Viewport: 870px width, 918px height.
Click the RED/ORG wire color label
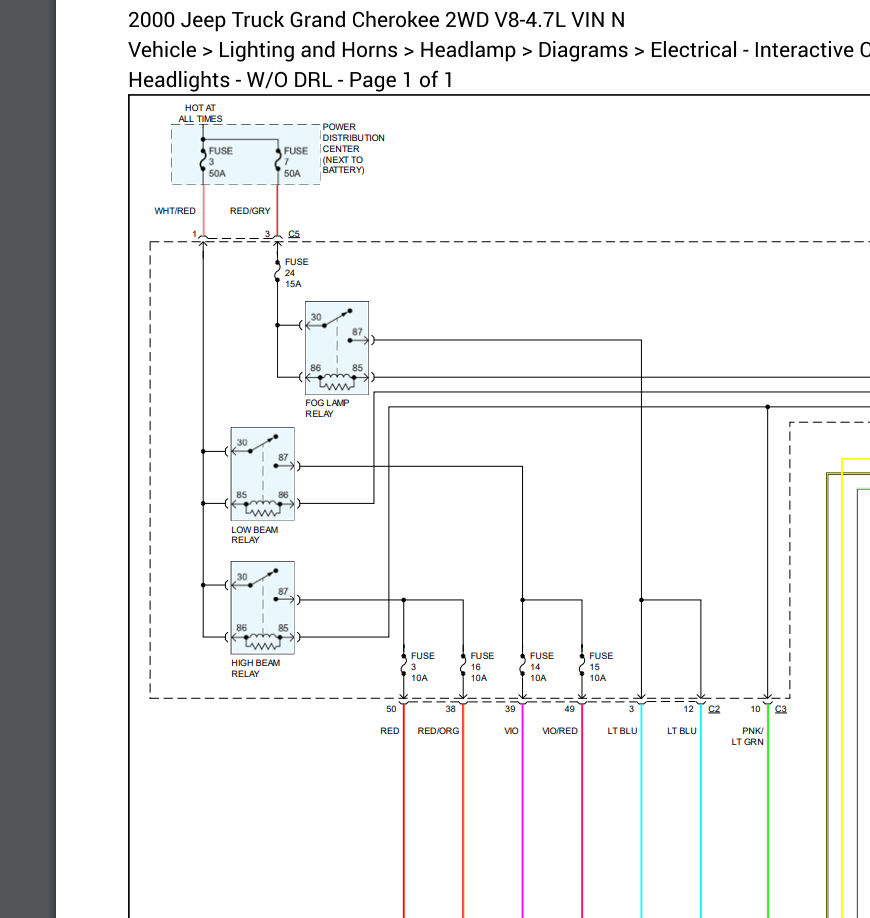point(438,731)
